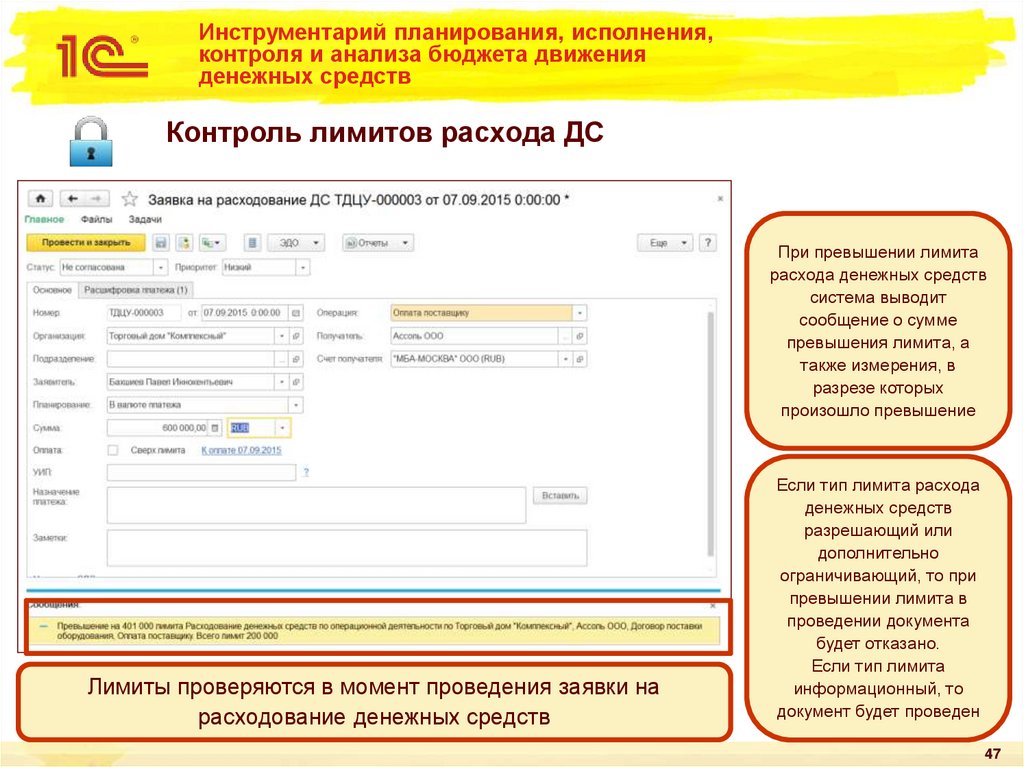The width and height of the screenshot is (1024, 767).
Task: Click the Назначение платежа text area
Action: [316, 505]
